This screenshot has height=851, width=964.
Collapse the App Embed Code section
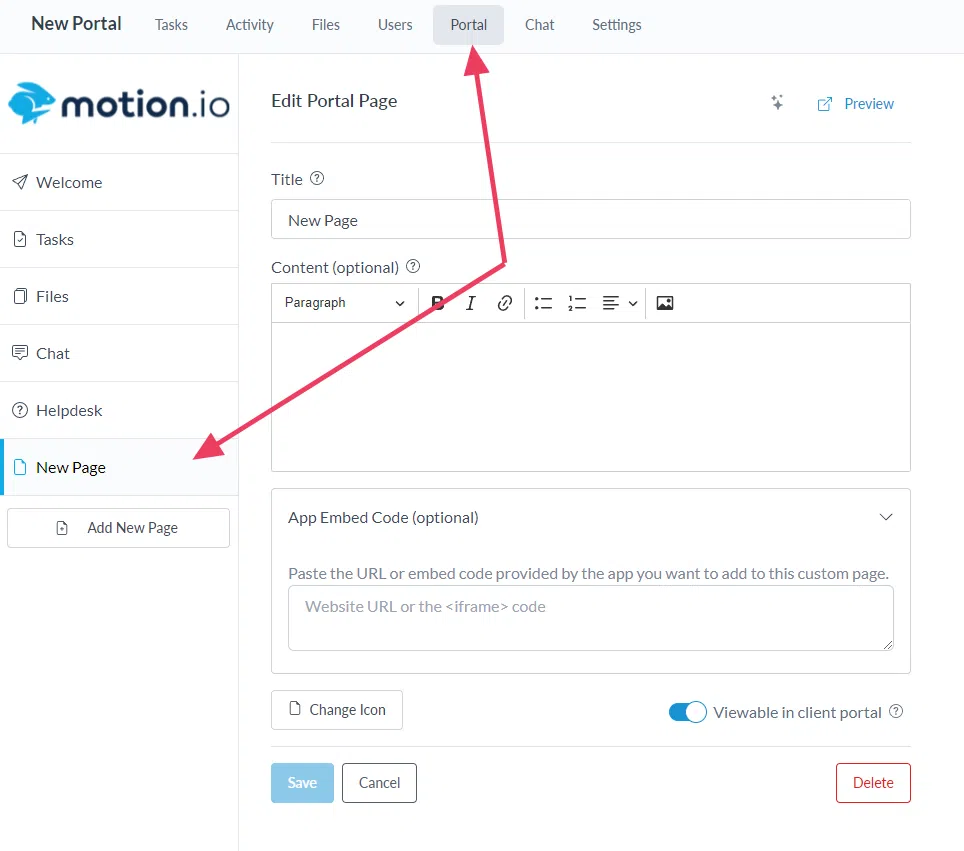pyautogui.click(x=885, y=517)
